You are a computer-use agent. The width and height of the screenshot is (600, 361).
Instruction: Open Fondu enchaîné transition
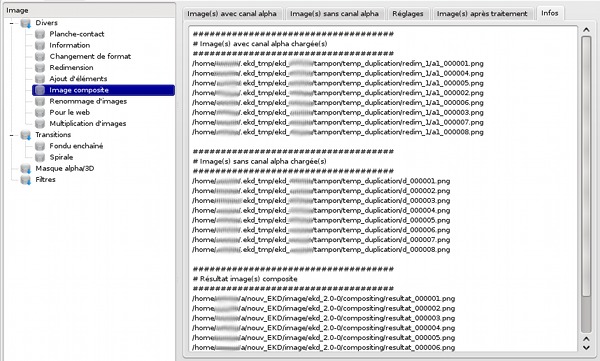click(76, 146)
